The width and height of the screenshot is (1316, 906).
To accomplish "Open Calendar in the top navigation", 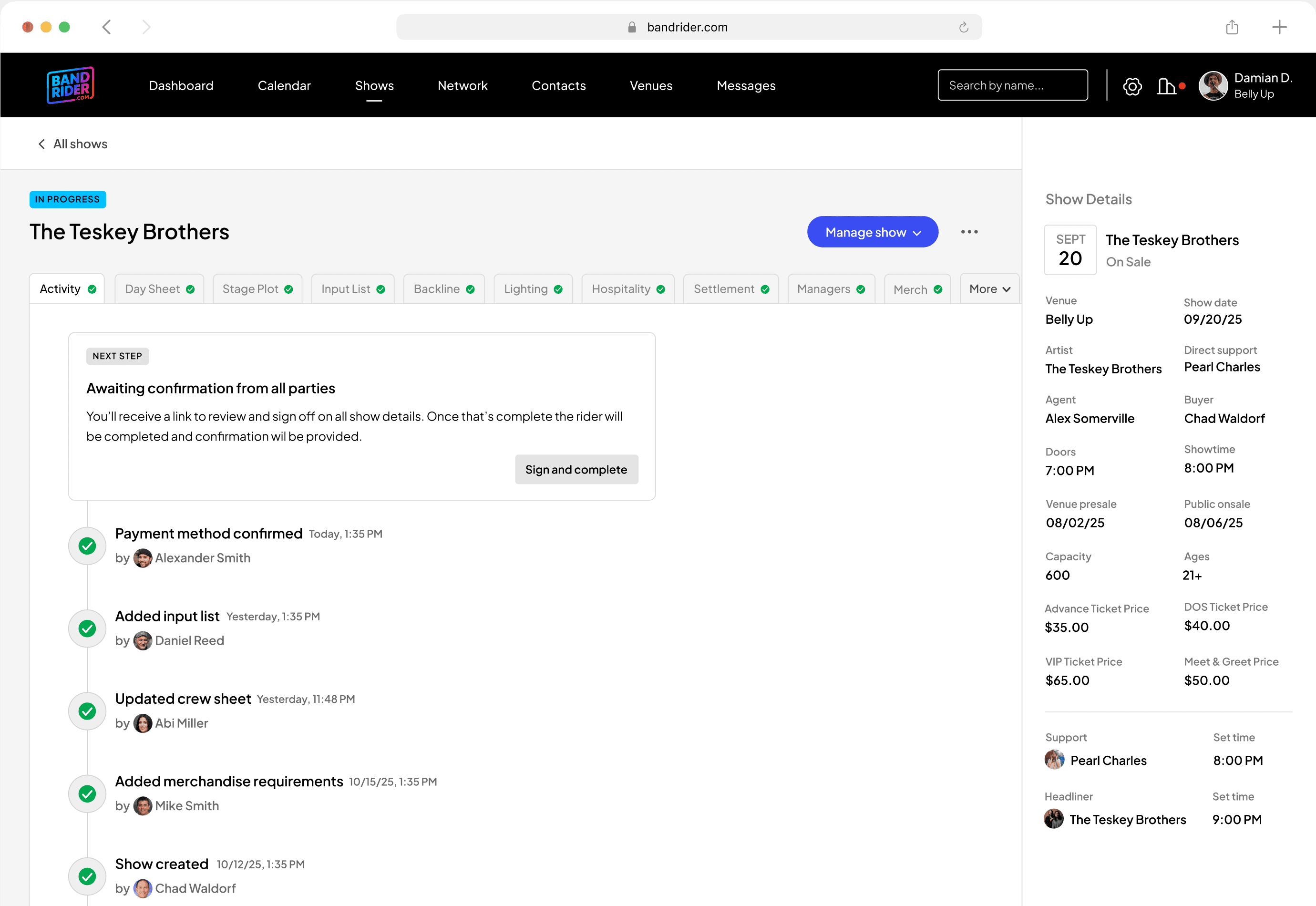I will [284, 86].
